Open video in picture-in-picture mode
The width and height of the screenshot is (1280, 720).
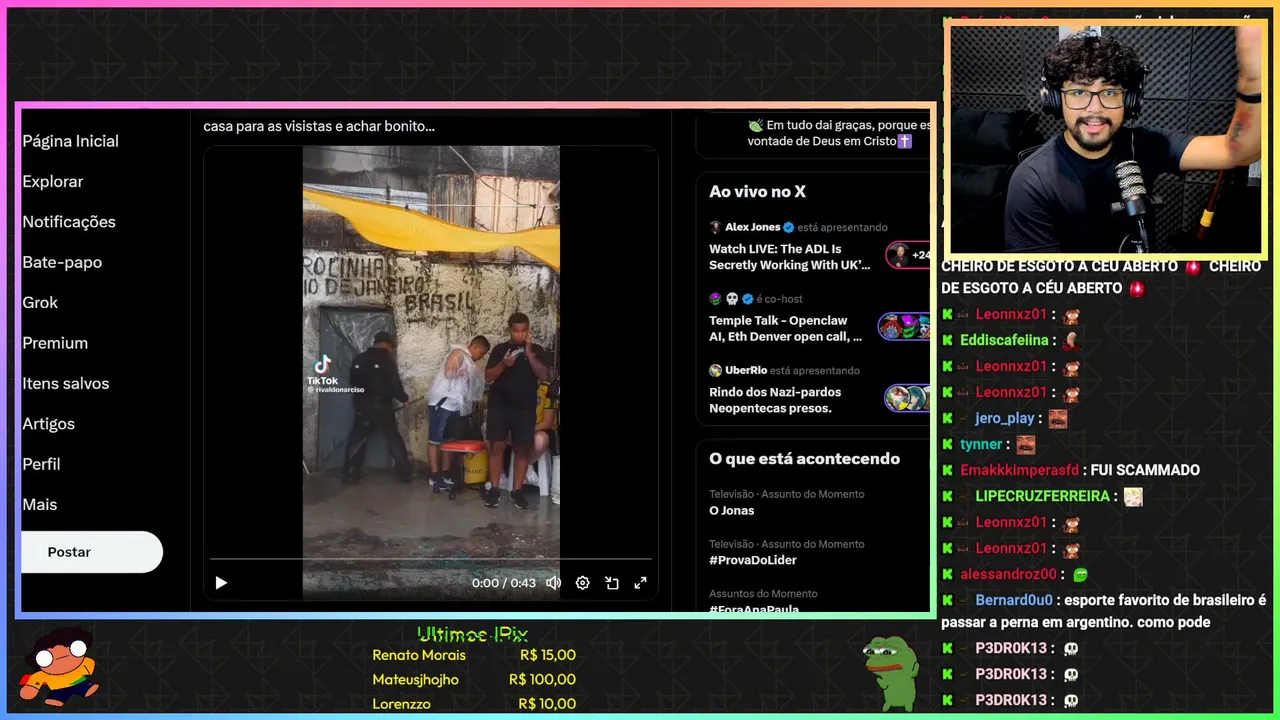612,583
